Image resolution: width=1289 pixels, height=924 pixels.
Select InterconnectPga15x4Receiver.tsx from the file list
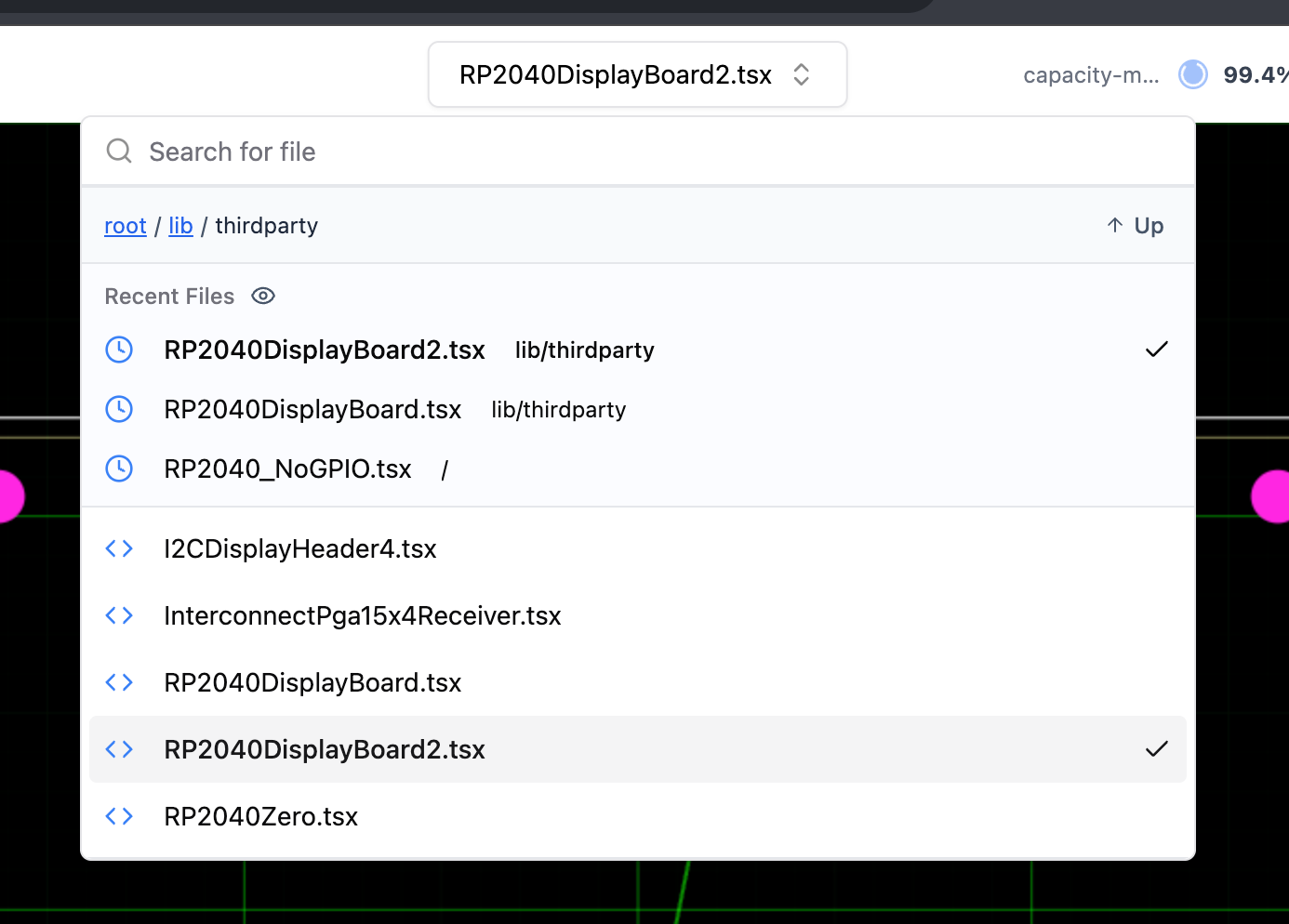tap(638, 615)
